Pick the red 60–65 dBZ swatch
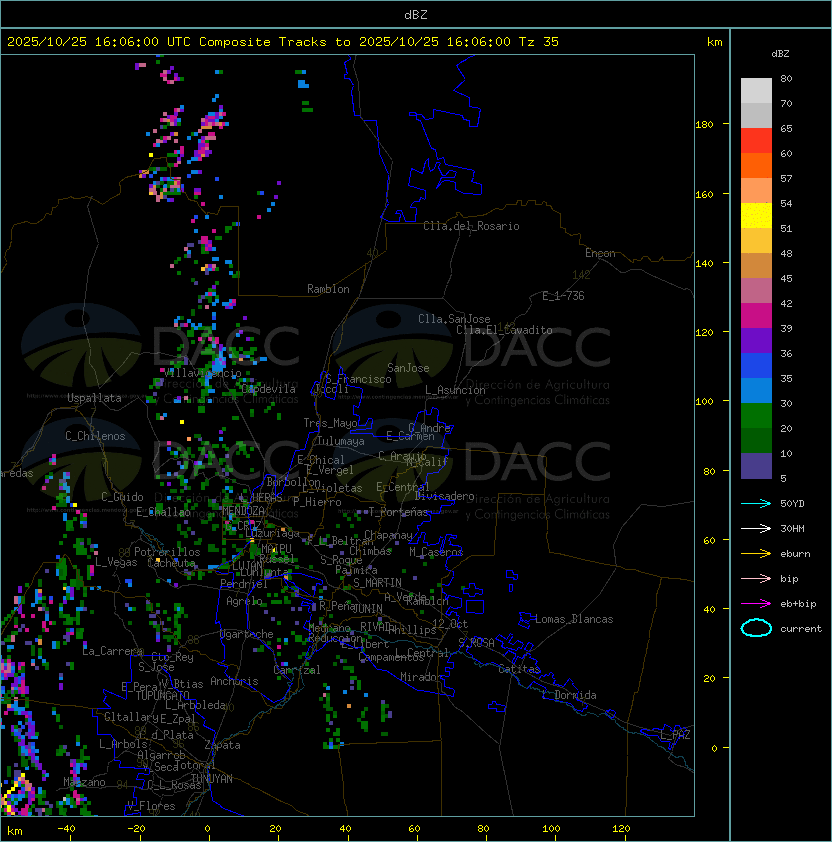 coord(756,141)
